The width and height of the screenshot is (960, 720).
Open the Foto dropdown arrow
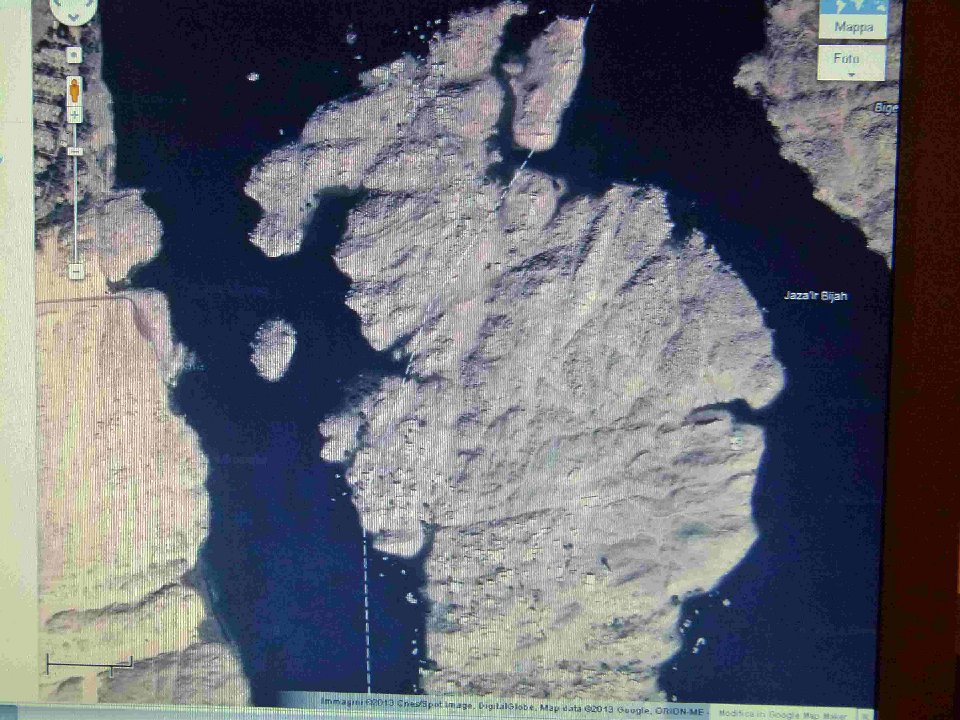pyautogui.click(x=850, y=75)
